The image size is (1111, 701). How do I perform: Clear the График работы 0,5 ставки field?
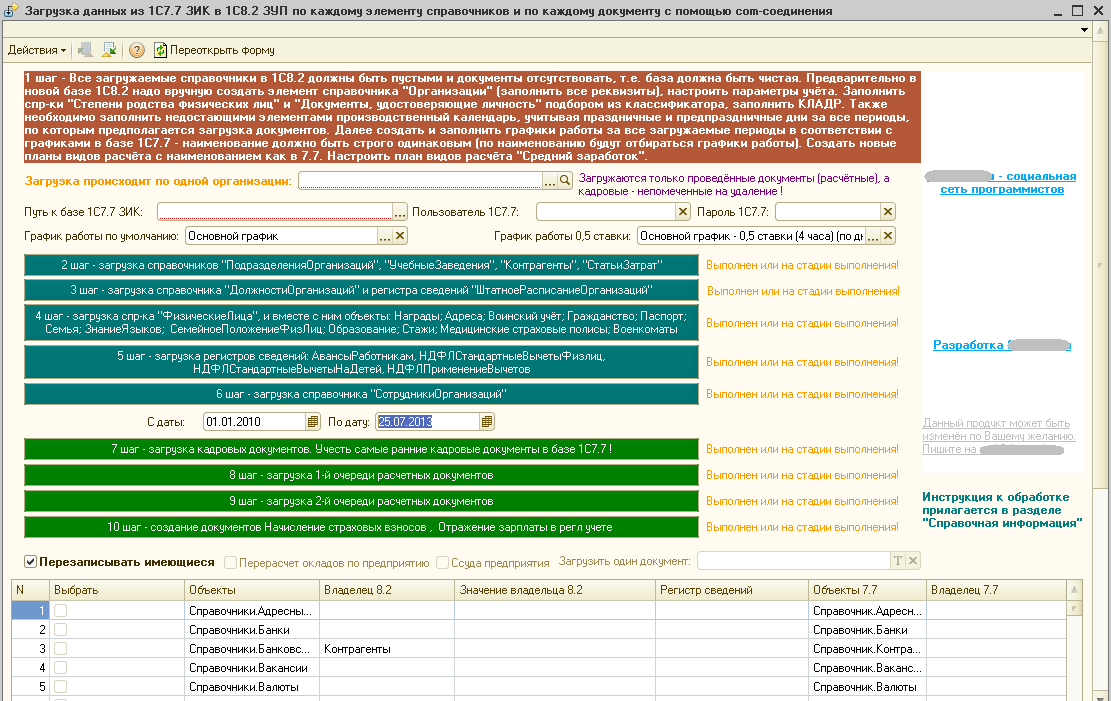click(x=888, y=236)
